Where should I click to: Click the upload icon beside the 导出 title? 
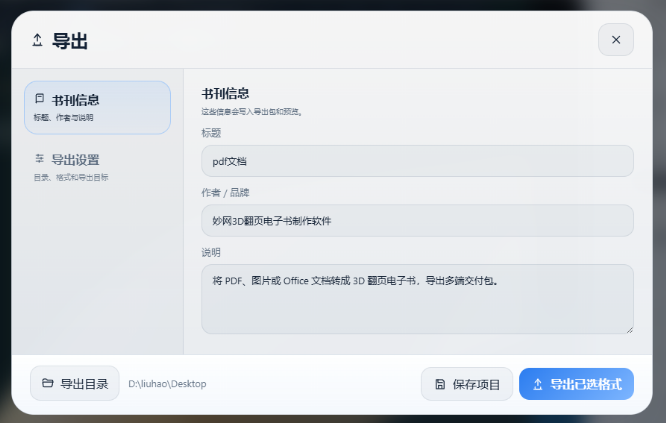[37, 40]
